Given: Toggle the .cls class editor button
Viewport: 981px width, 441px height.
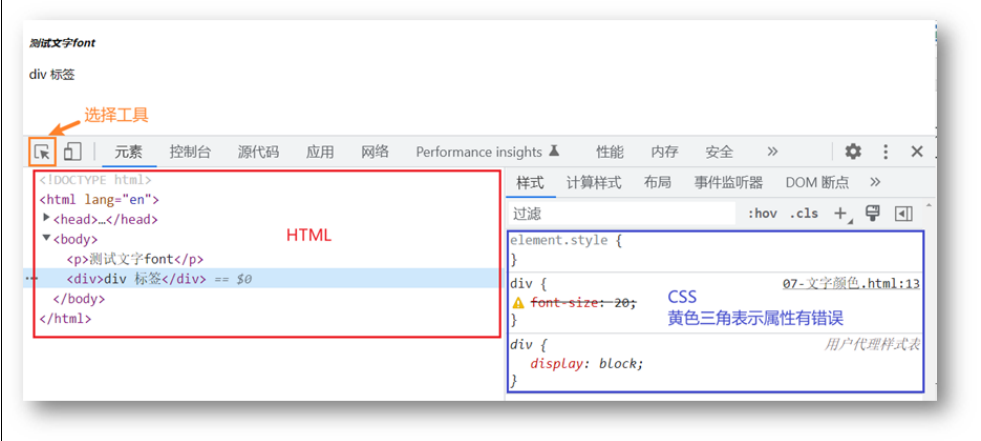Looking at the screenshot, I should coord(804,213).
